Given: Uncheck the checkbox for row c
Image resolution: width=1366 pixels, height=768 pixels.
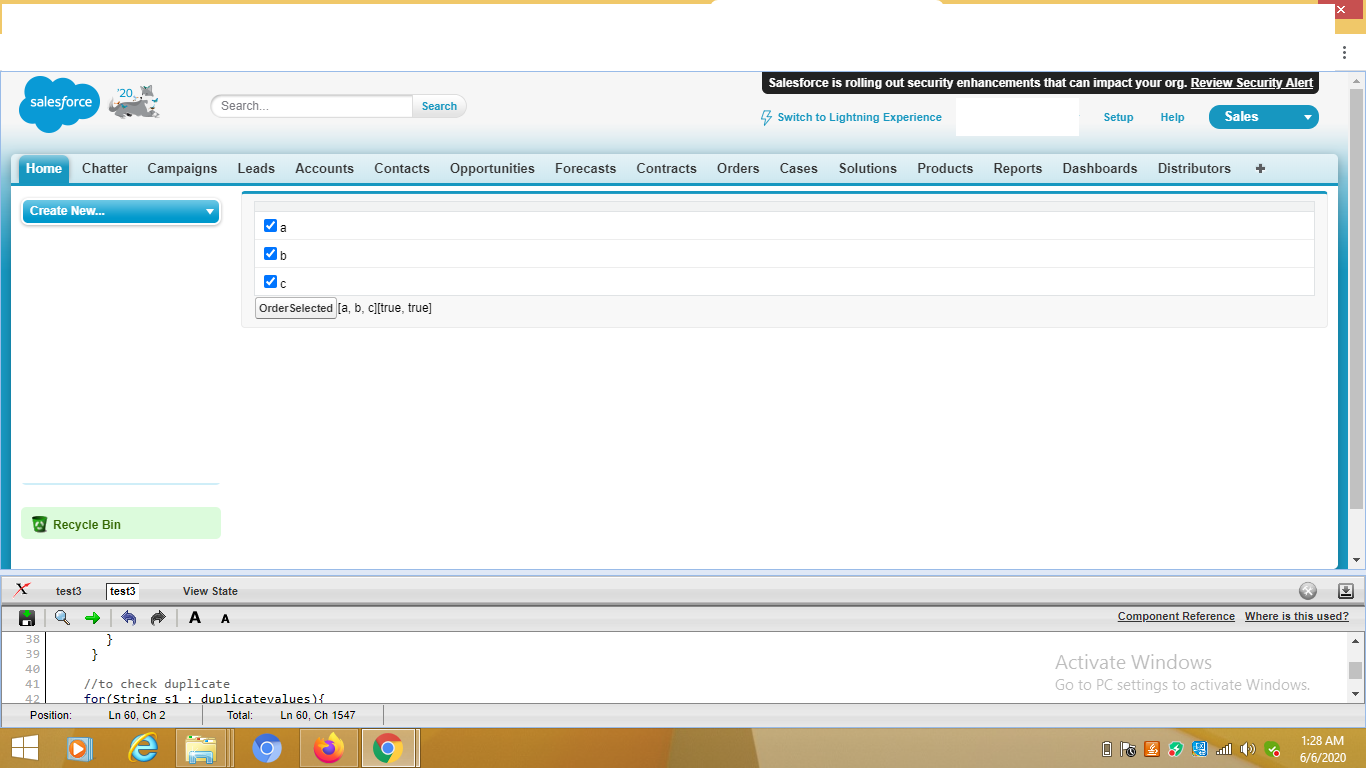Looking at the screenshot, I should coord(270,282).
